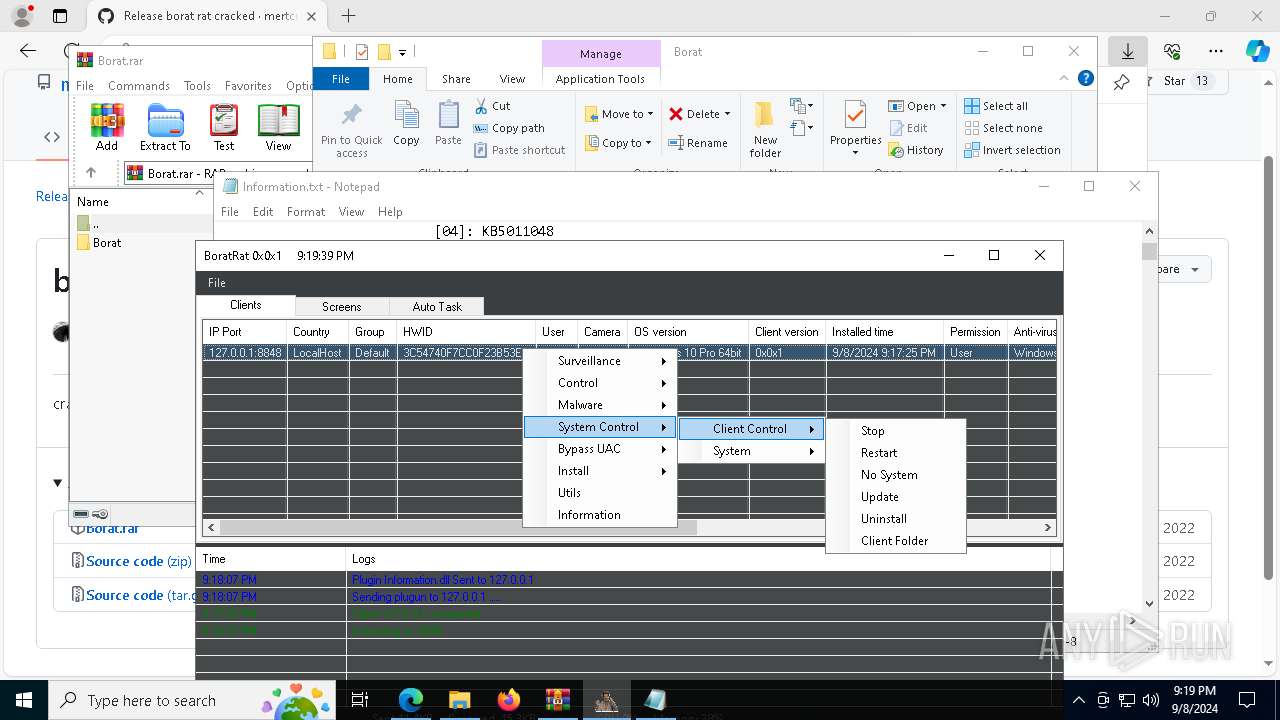
Task: Open the Delete dropdown in ribbon
Action: click(x=700, y=114)
